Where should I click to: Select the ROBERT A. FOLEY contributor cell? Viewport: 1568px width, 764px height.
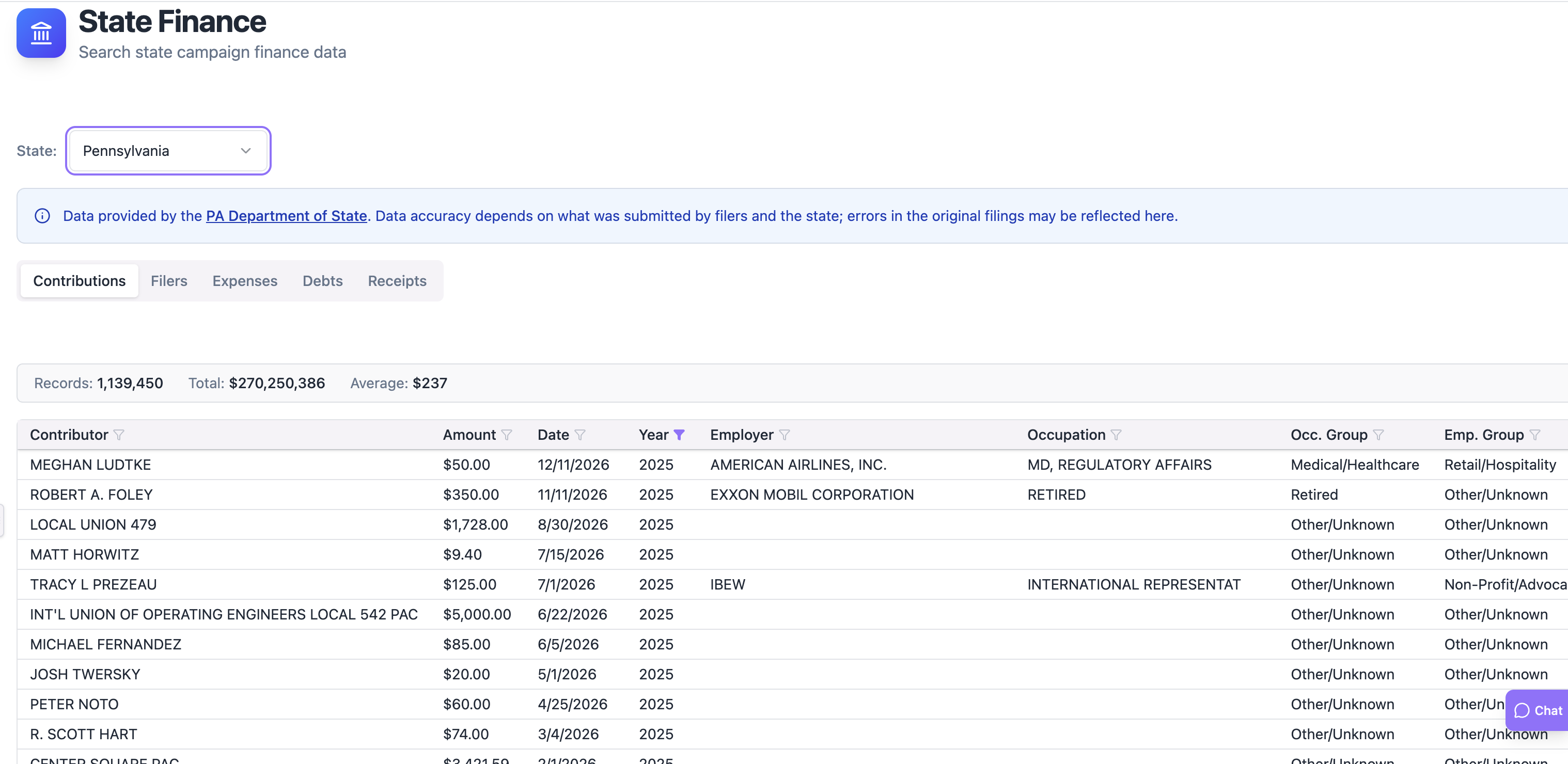coord(91,495)
